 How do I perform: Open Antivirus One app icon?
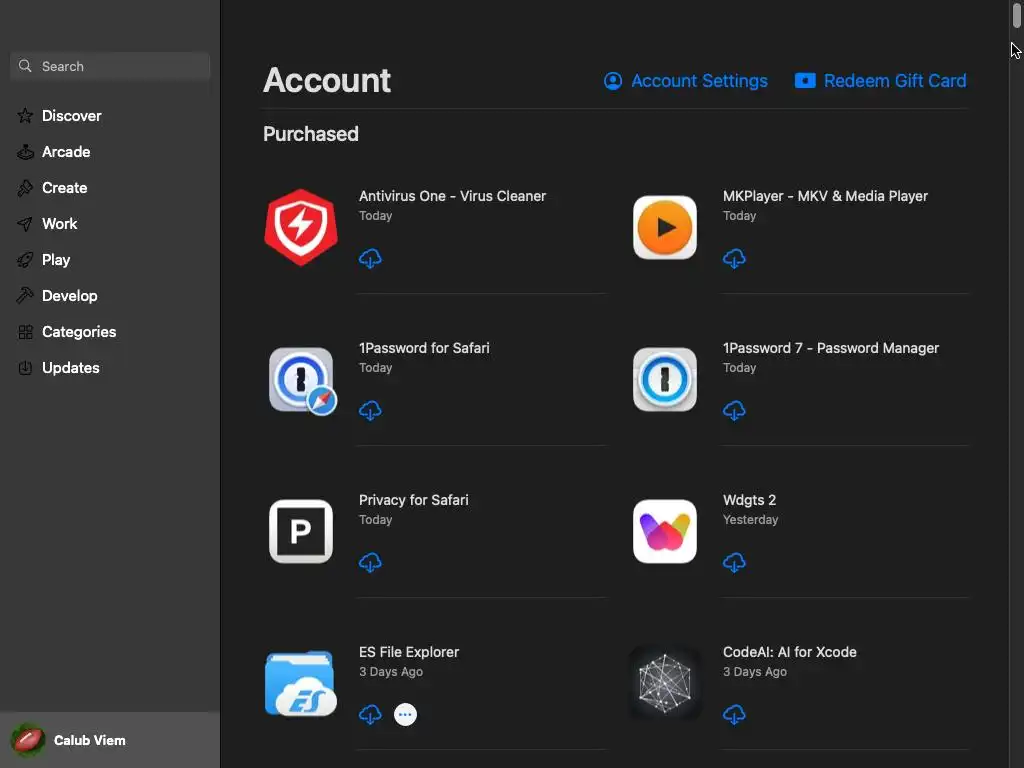pos(301,227)
